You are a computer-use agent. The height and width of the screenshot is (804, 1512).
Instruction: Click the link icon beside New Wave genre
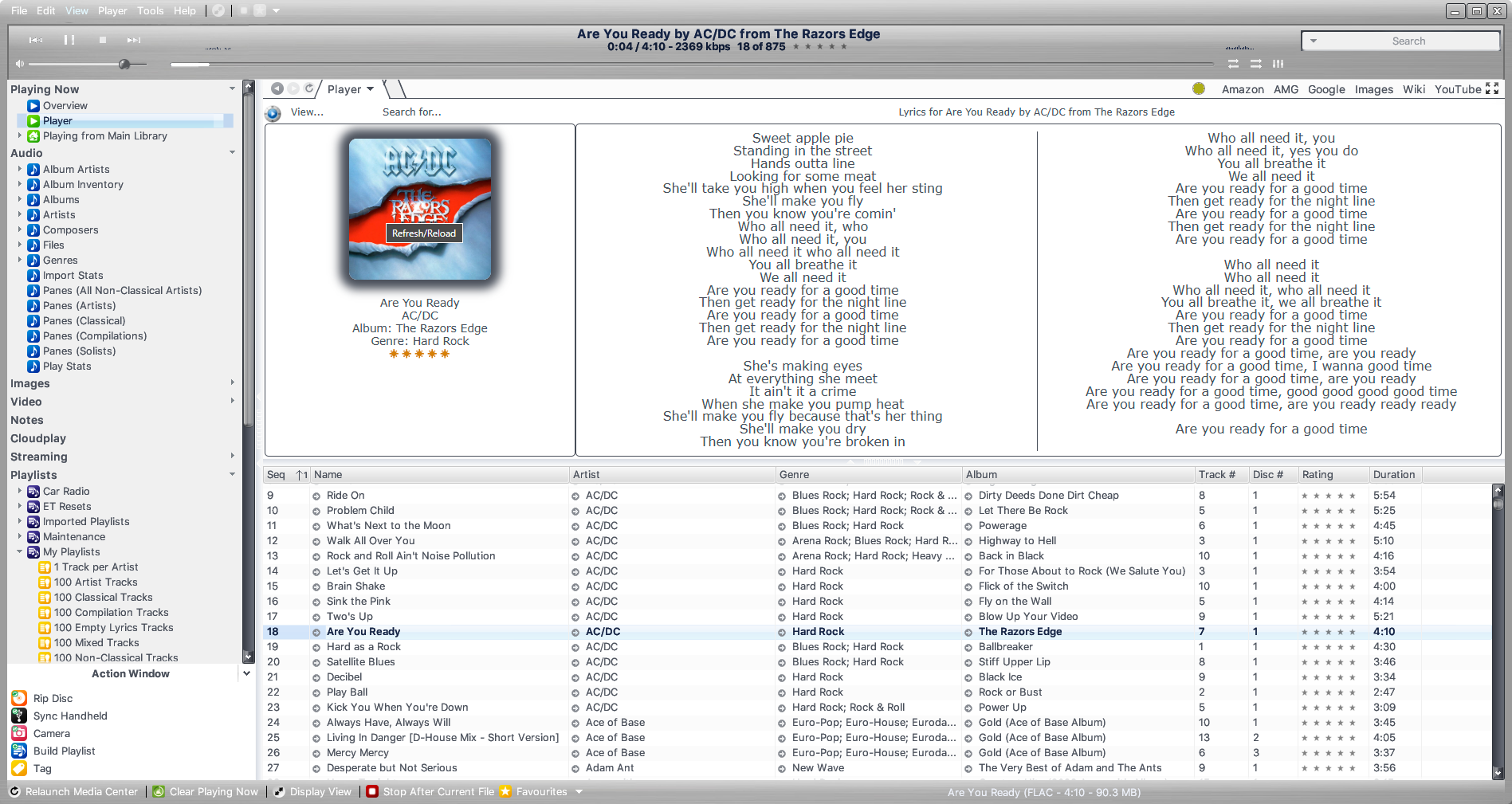click(x=782, y=768)
